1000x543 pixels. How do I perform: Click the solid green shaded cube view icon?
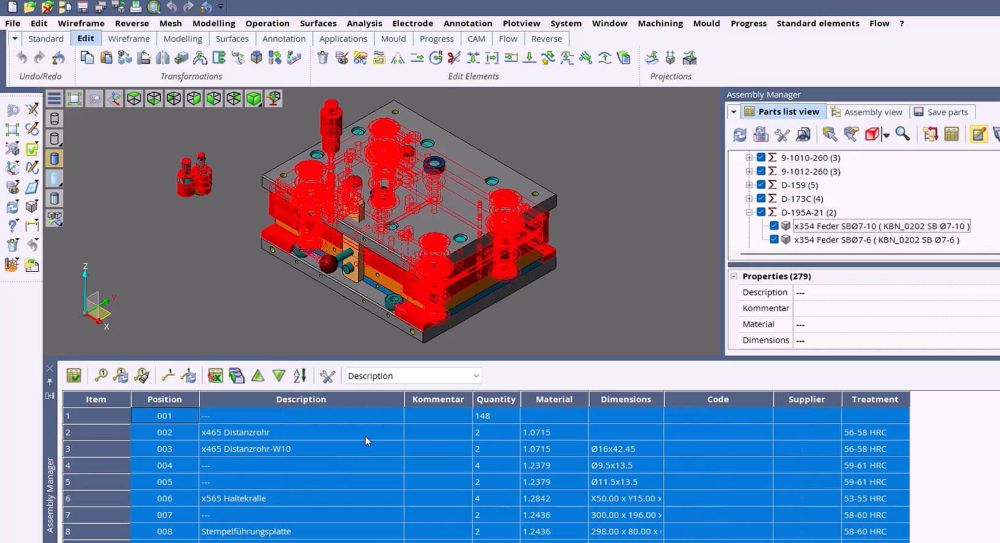point(254,98)
